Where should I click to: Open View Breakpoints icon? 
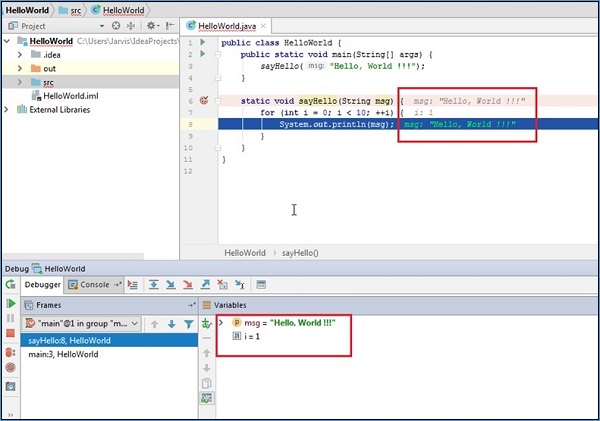(x=10, y=352)
